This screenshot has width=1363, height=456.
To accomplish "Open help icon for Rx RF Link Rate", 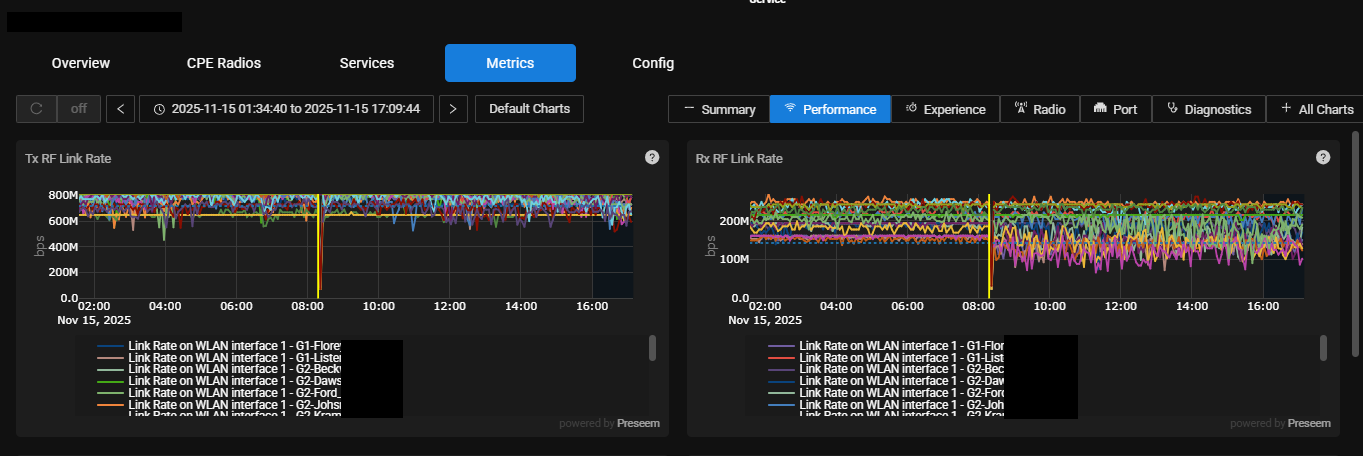I will pos(1323,157).
